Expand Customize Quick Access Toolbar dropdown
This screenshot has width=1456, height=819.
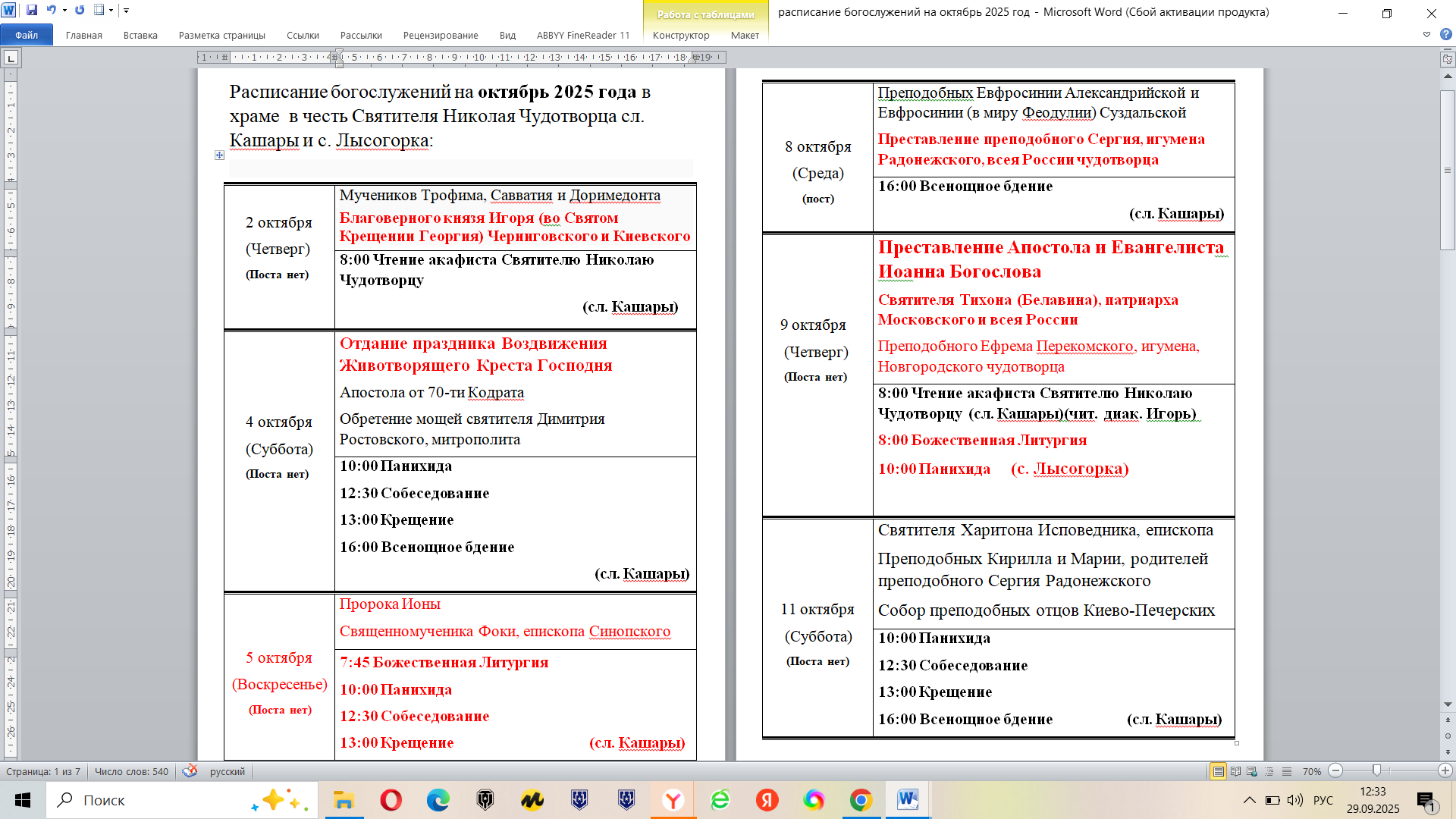[126, 11]
